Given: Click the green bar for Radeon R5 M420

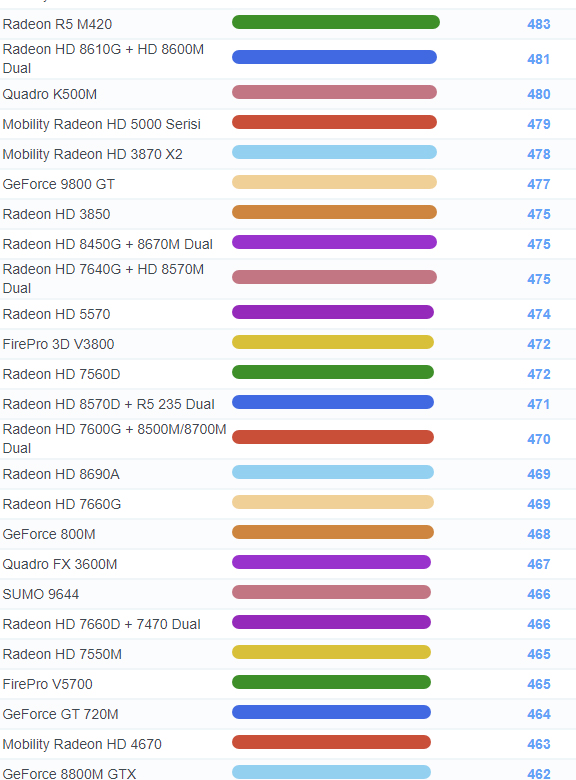Looking at the screenshot, I should (336, 22).
